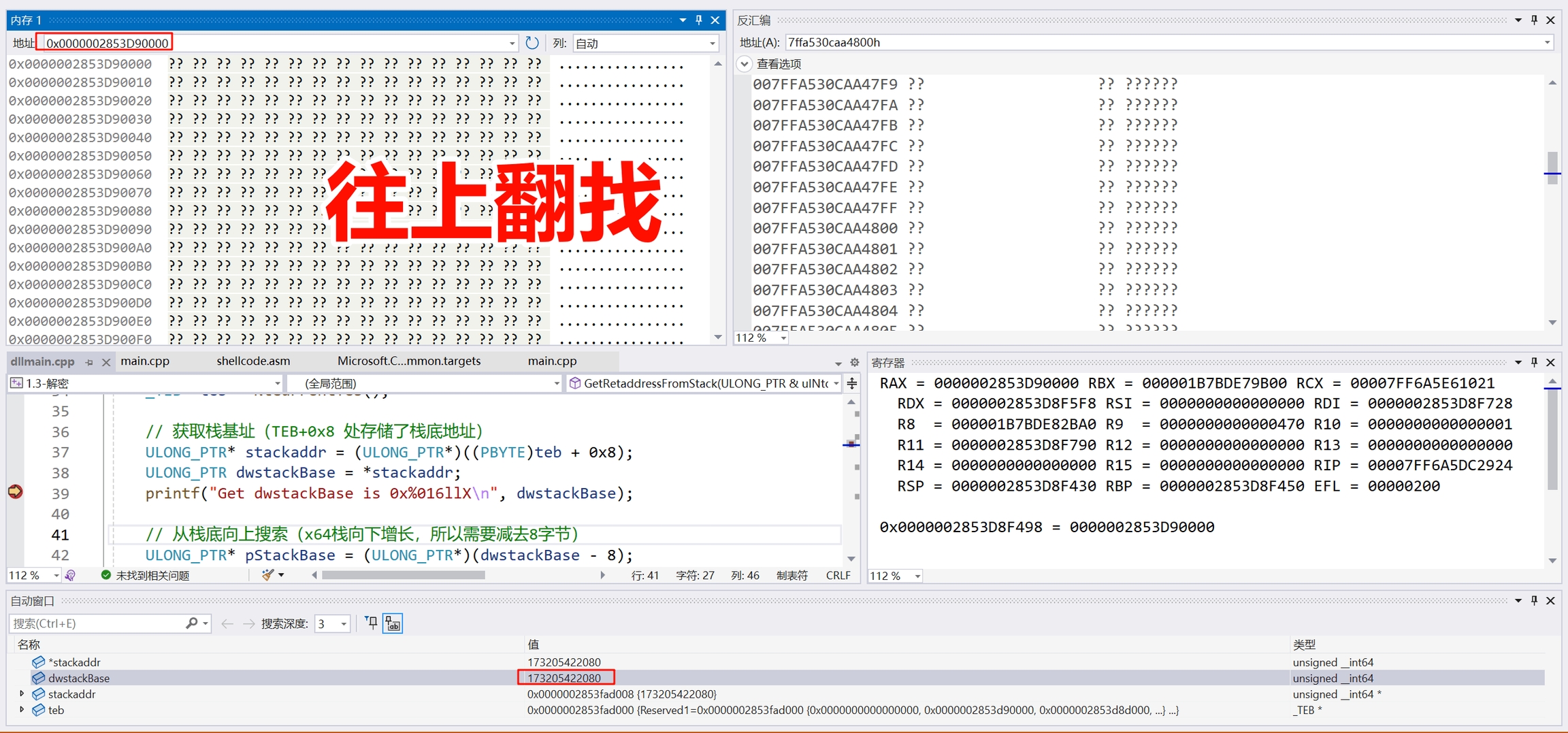Expand the stackaddr variable node
Viewport: 1568px width, 733px height.
pos(22,694)
